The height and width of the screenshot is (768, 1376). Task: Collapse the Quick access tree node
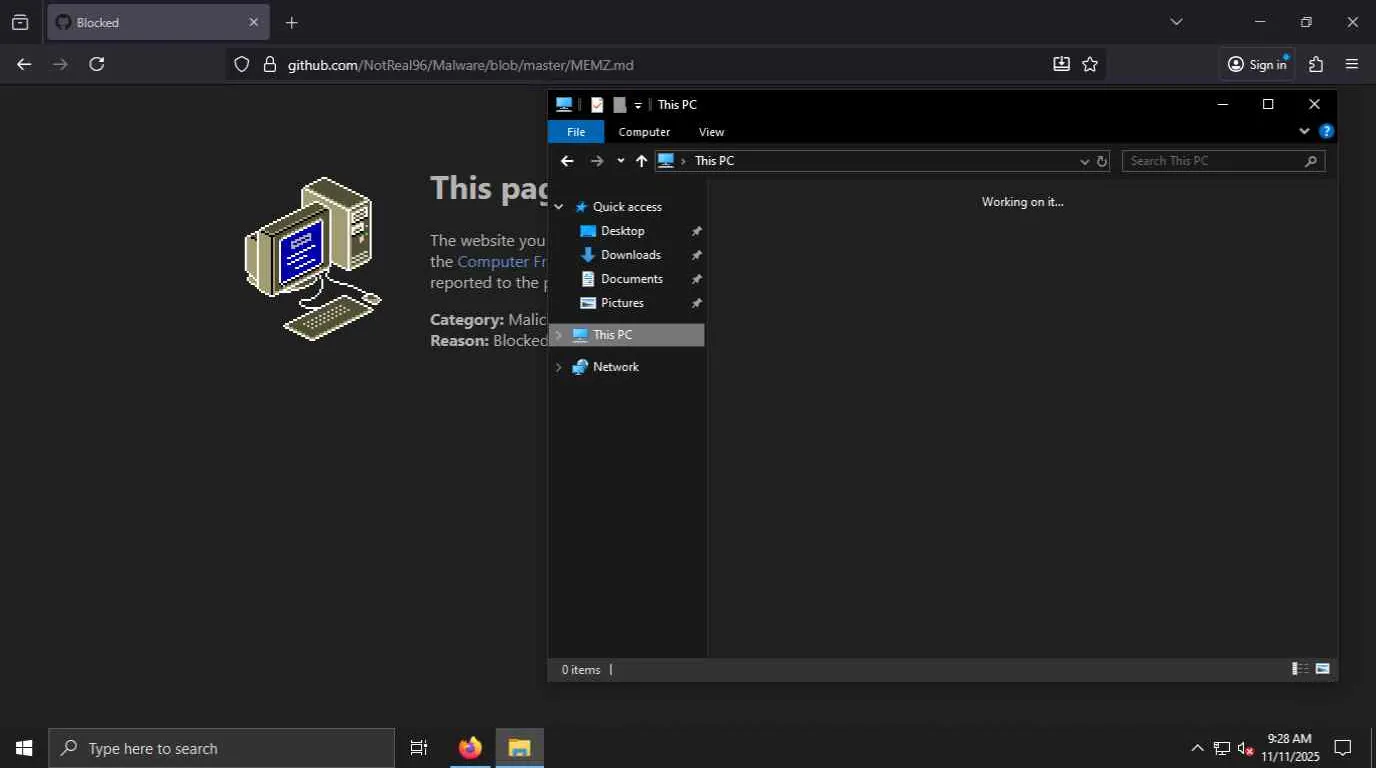tap(559, 207)
